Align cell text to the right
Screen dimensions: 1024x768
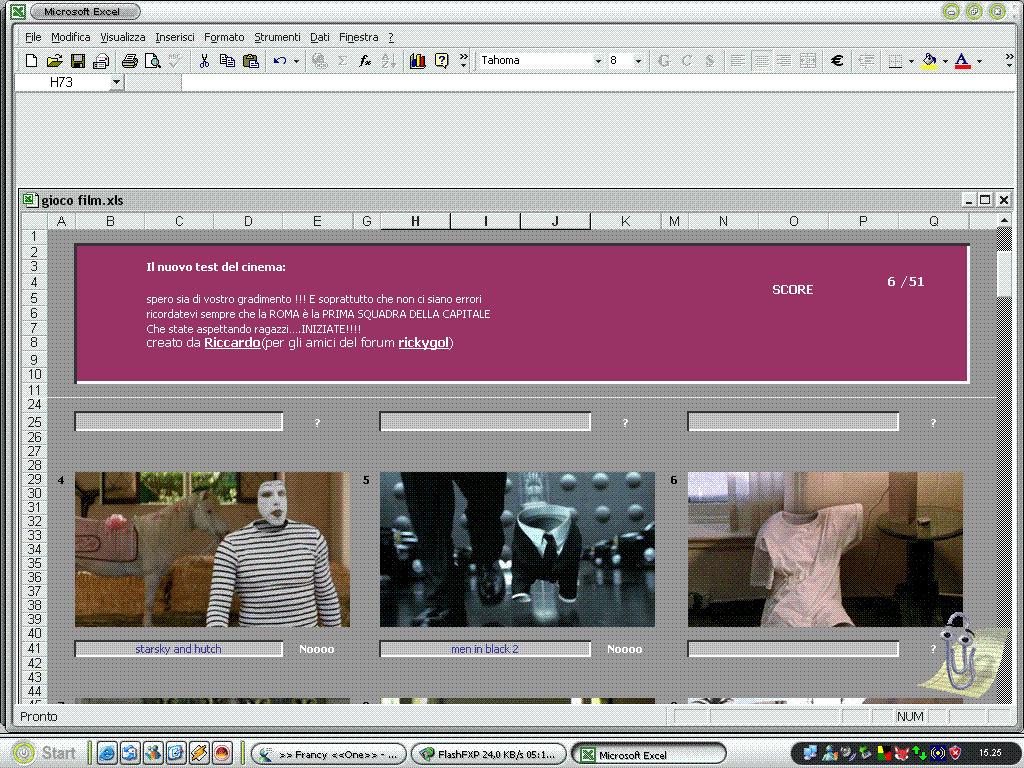[784, 61]
